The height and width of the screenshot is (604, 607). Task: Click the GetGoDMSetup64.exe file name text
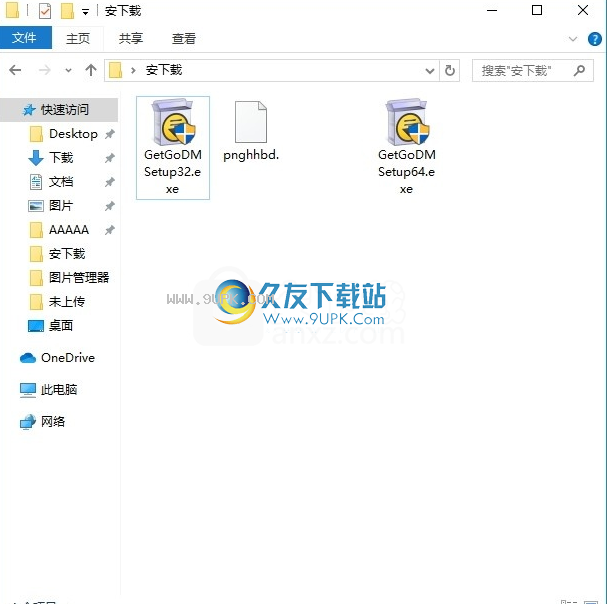(406, 172)
